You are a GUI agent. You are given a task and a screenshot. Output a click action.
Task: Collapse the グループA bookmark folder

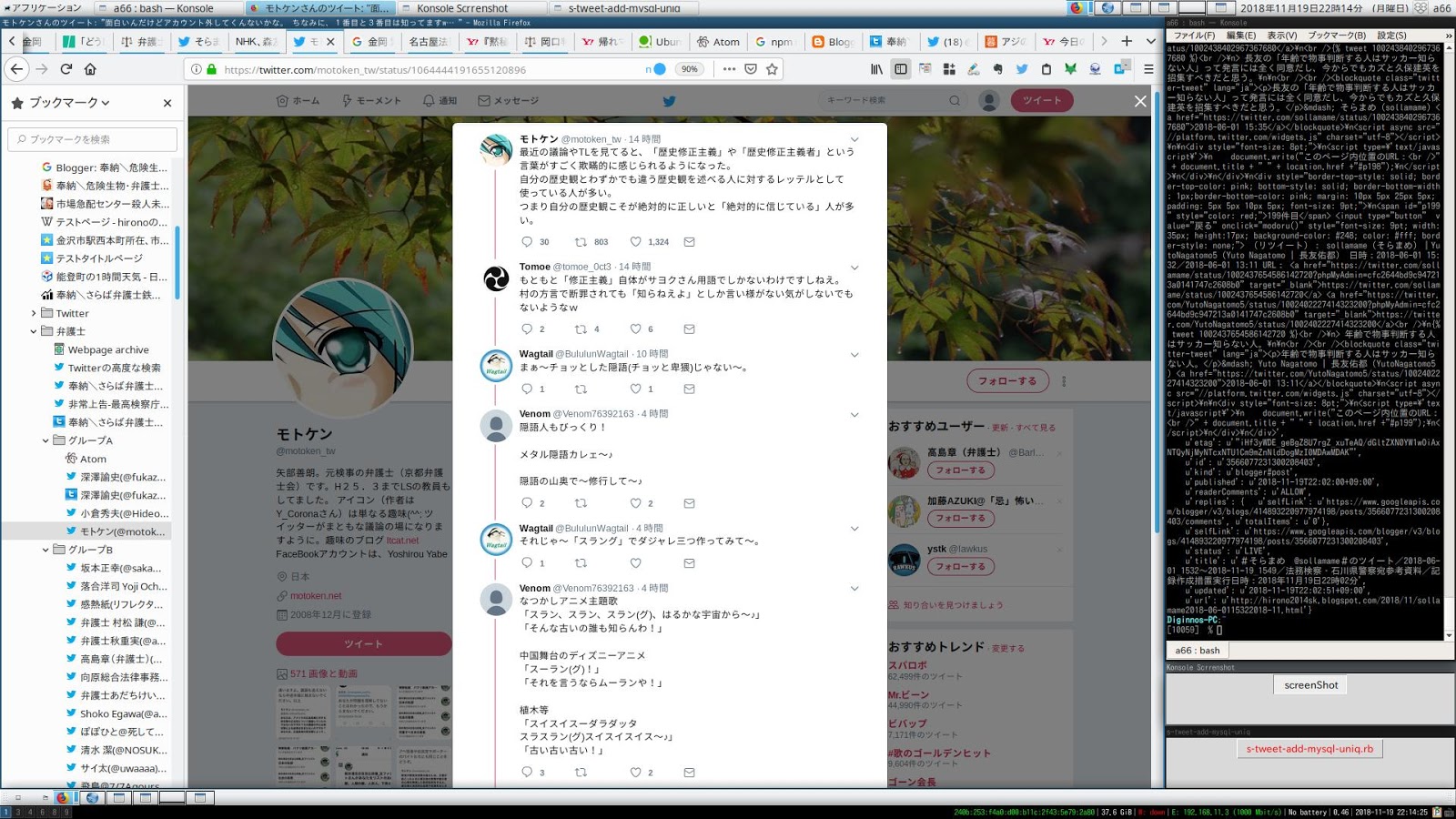[45, 440]
